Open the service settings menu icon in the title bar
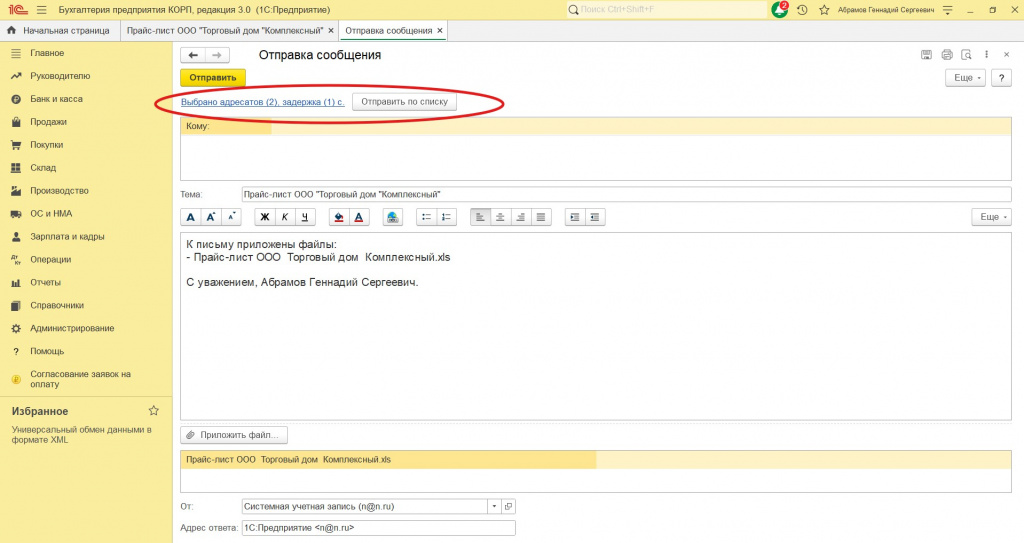The width and height of the screenshot is (1024, 543). 948,10
